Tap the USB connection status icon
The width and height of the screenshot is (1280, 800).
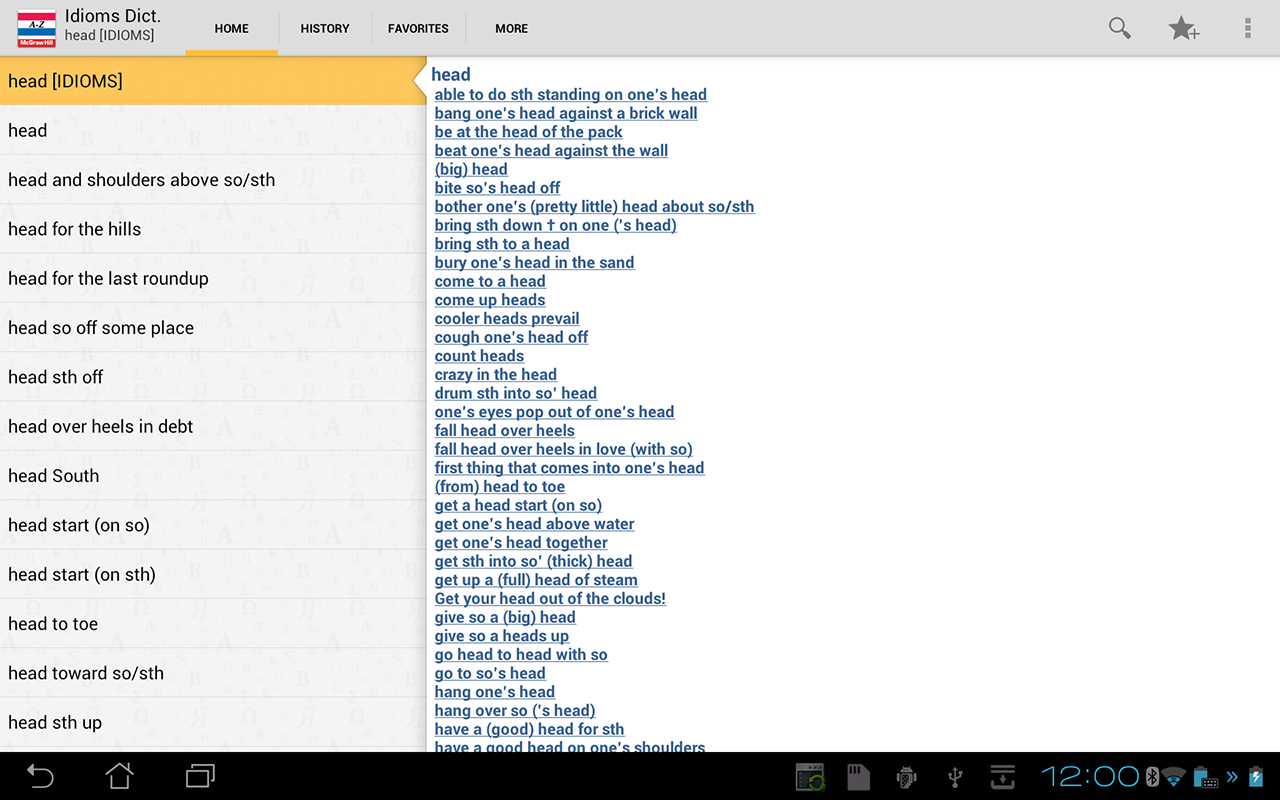(x=954, y=776)
